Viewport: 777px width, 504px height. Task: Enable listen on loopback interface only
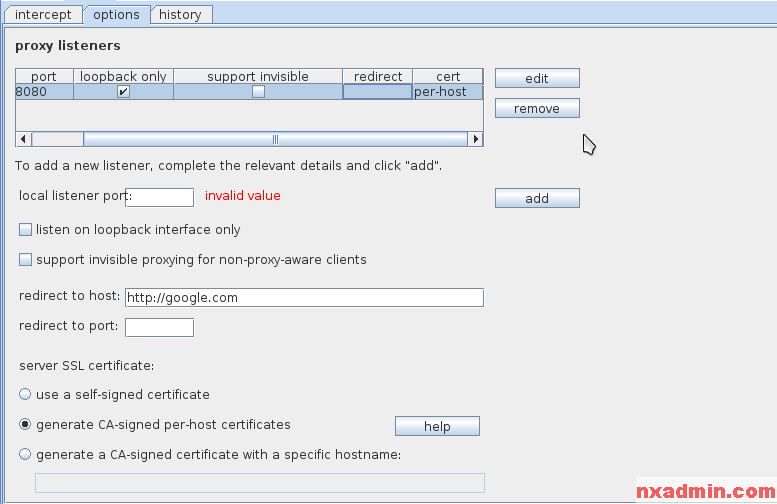pos(25,229)
